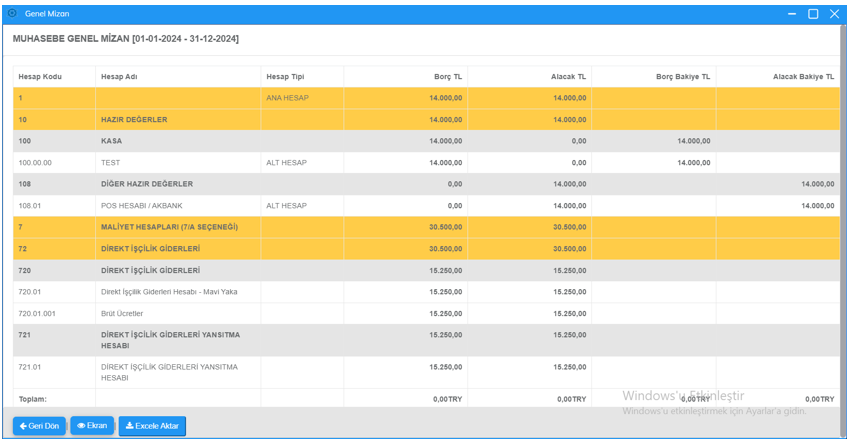Open the Ekran view button

point(92,426)
